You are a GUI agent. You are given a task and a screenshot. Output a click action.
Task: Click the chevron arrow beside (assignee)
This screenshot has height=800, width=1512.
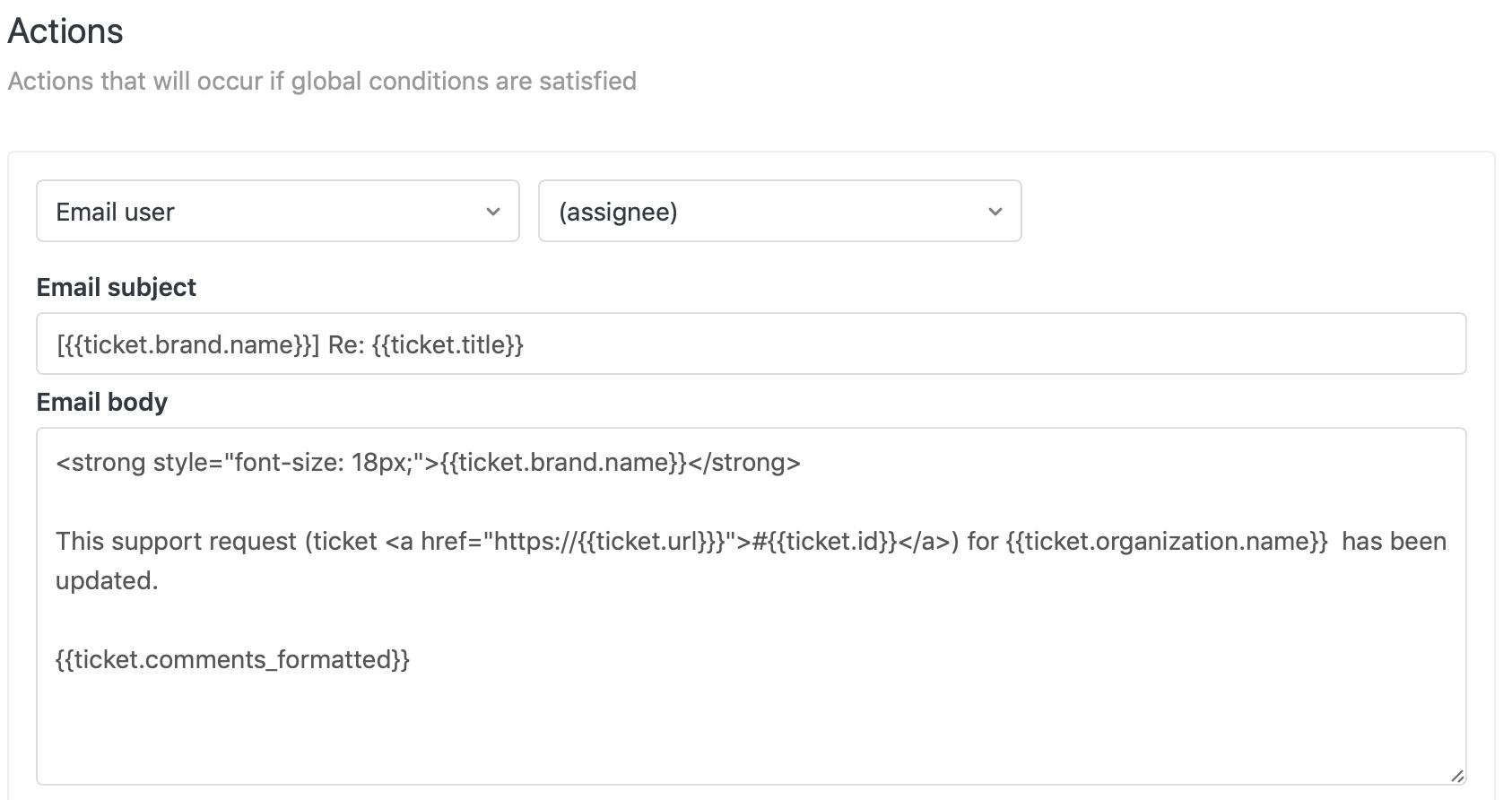(995, 212)
